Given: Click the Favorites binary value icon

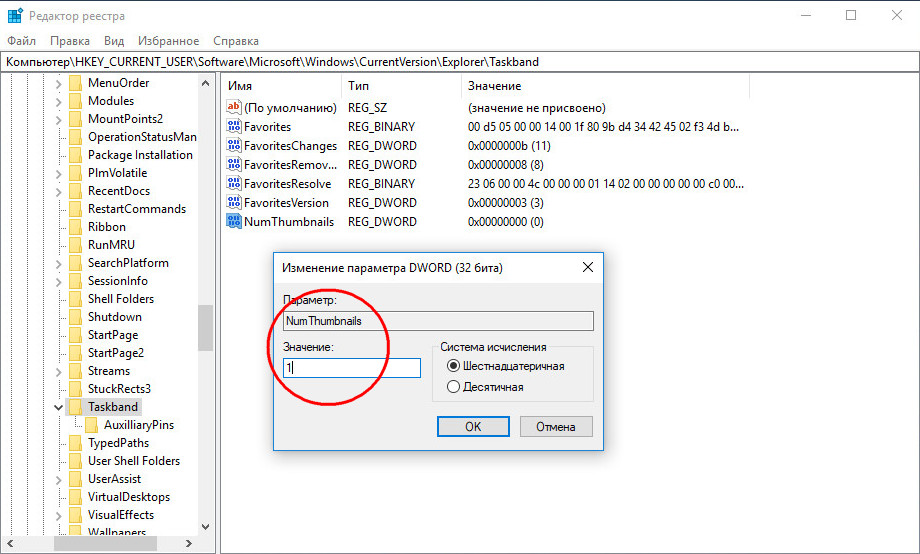Looking at the screenshot, I should (234, 126).
